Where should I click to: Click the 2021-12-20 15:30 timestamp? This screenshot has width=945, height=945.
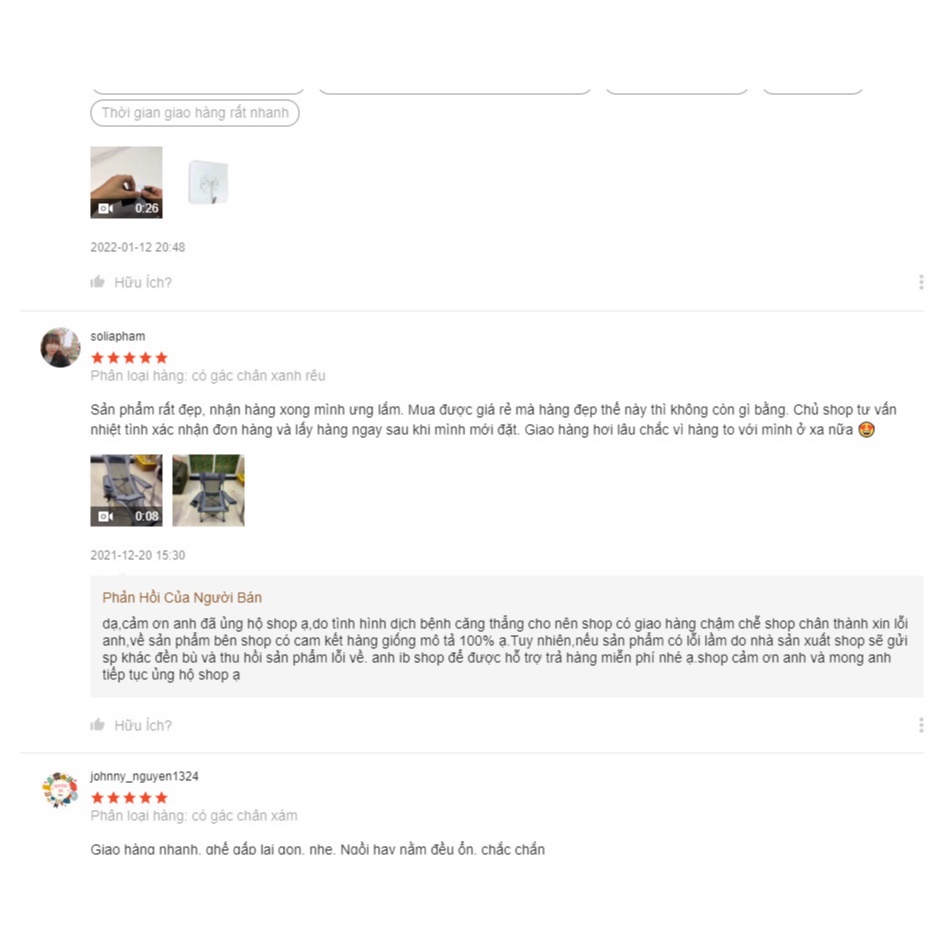pos(137,555)
